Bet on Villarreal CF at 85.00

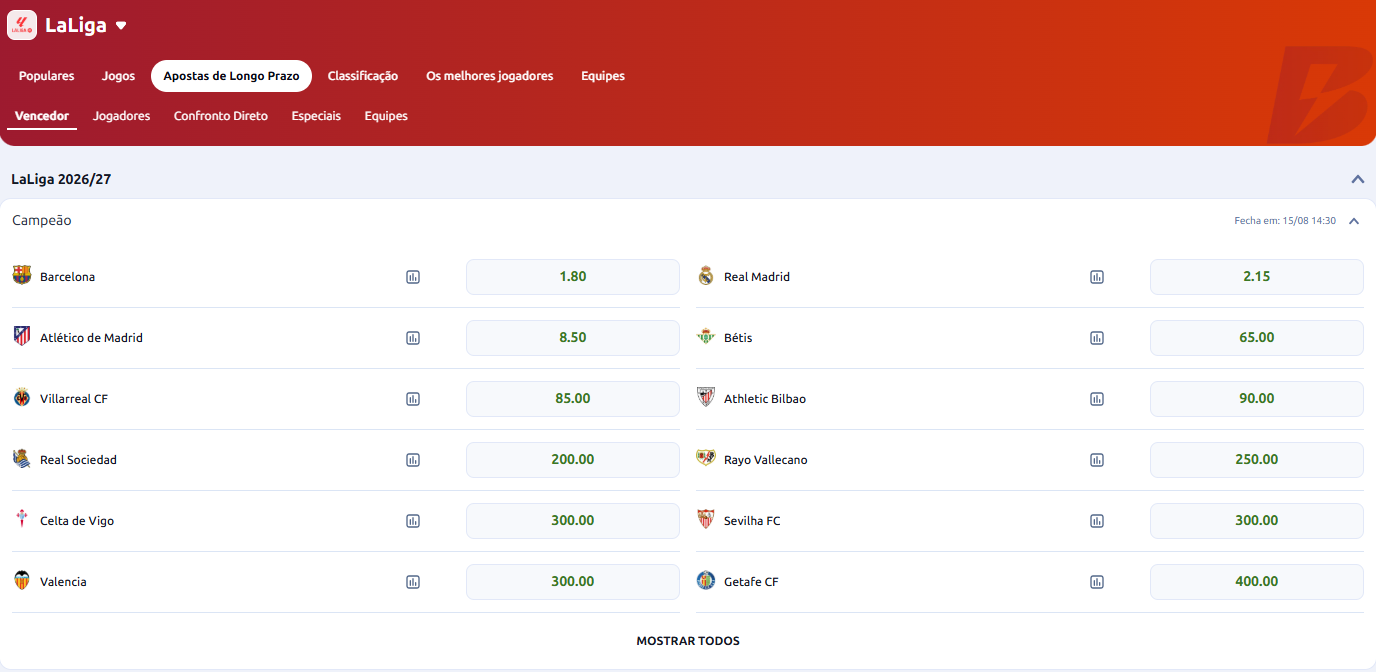[x=573, y=399]
